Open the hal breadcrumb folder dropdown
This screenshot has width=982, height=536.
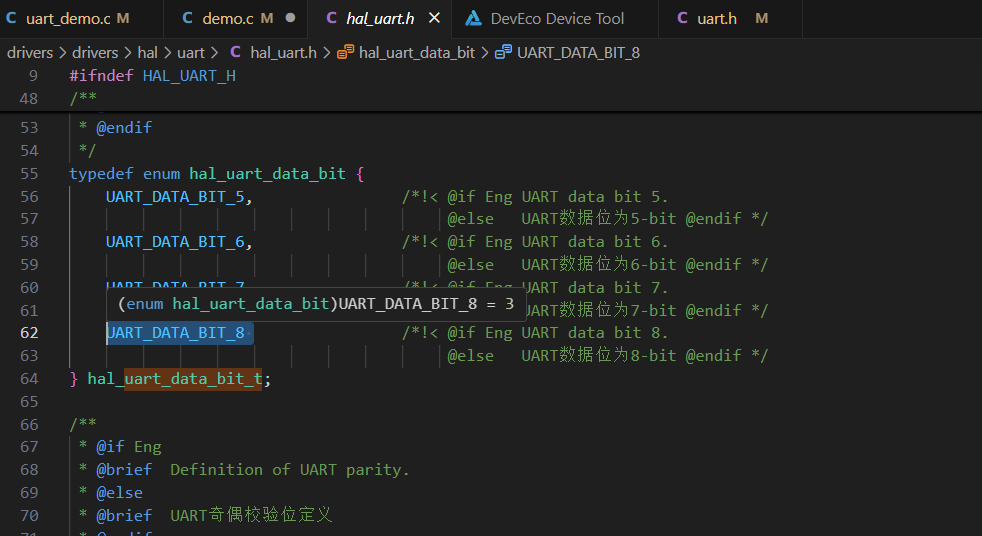pos(148,53)
